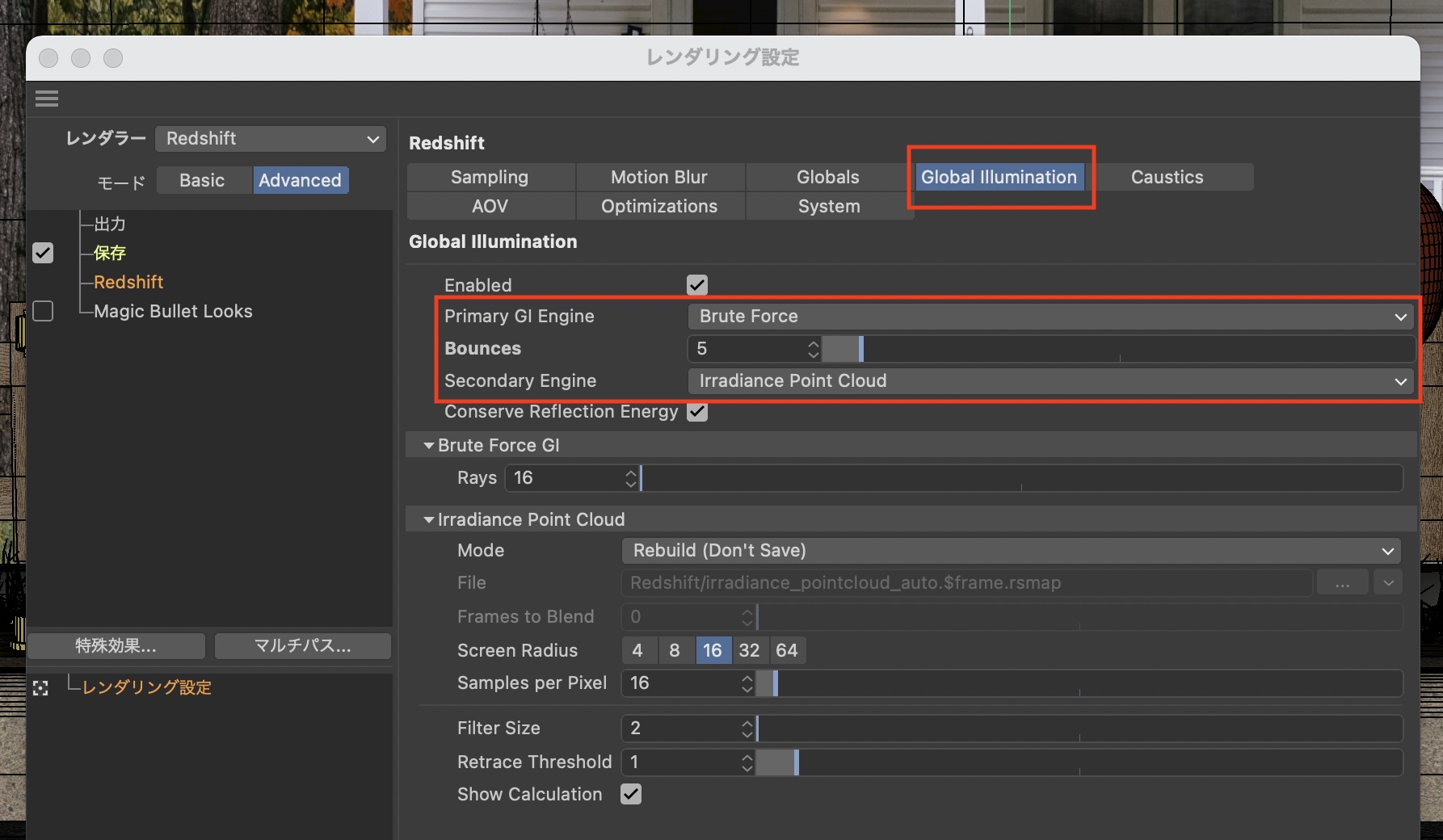Open the Caustics tab
1443x840 pixels.
[x=1167, y=178]
